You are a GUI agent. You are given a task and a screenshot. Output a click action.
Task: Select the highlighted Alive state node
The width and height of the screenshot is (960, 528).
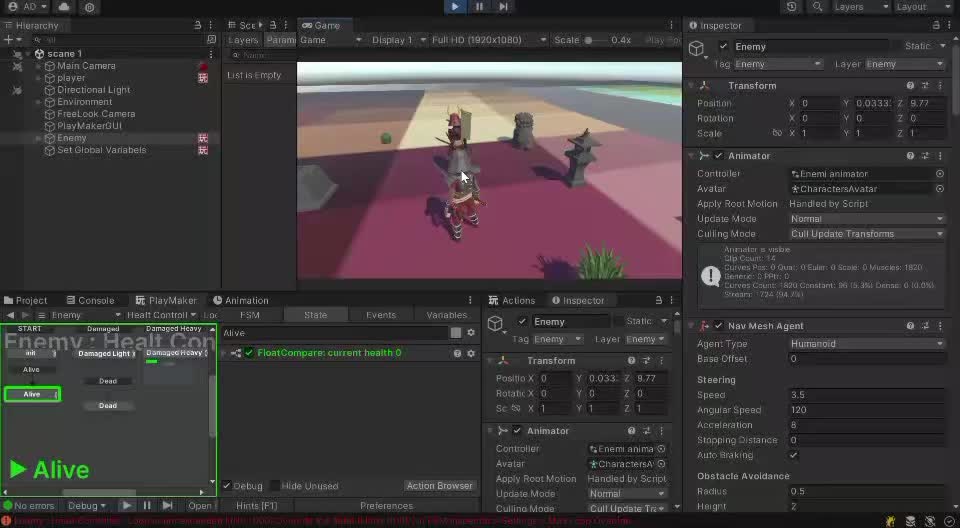point(32,394)
